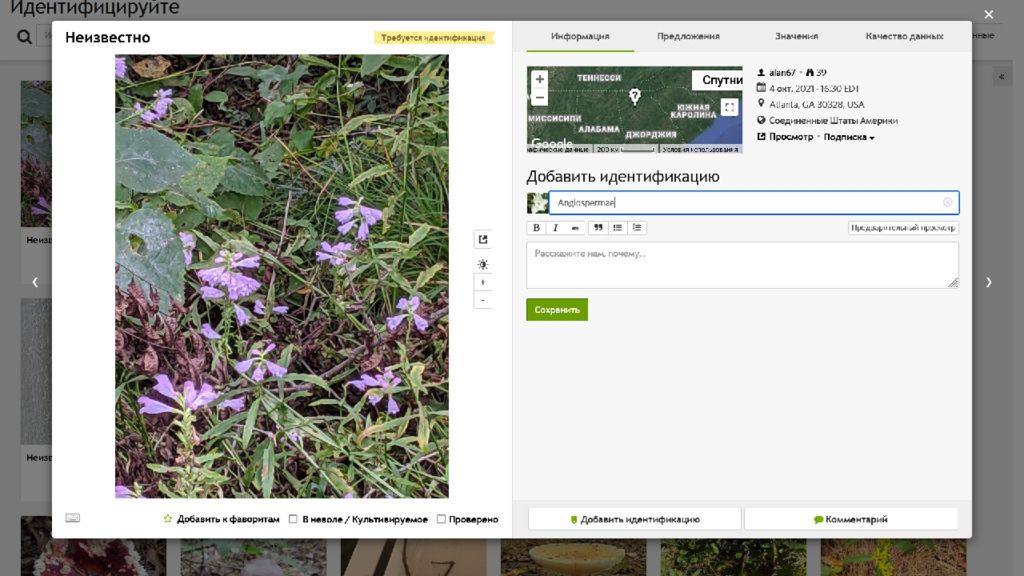
Task: Clear the Angiospermae taxon input
Action: pyautogui.click(x=948, y=202)
